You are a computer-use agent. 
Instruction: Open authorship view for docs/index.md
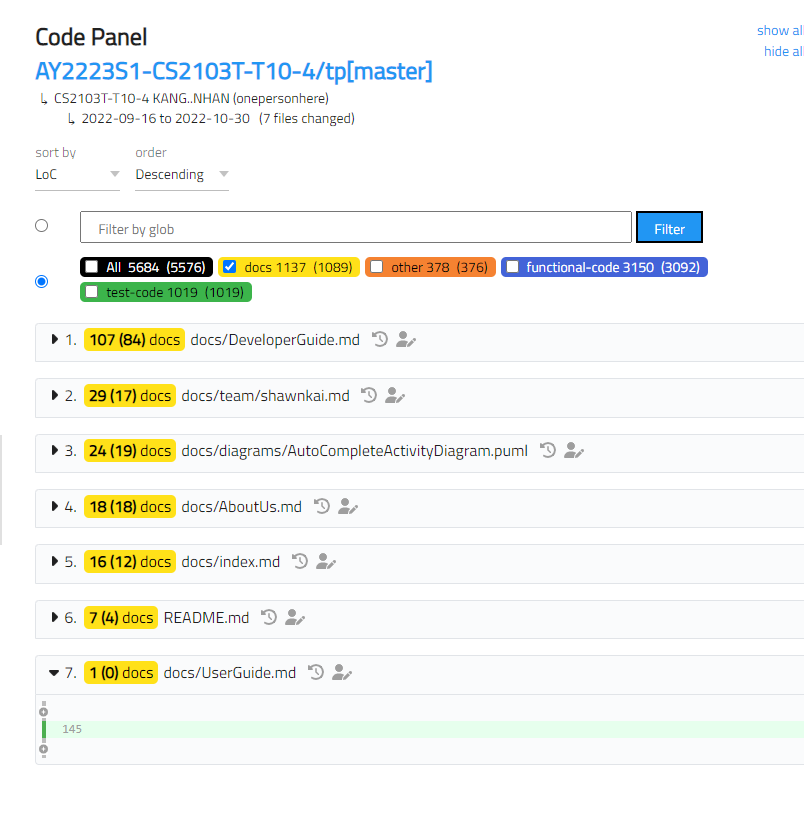pyautogui.click(x=325, y=561)
